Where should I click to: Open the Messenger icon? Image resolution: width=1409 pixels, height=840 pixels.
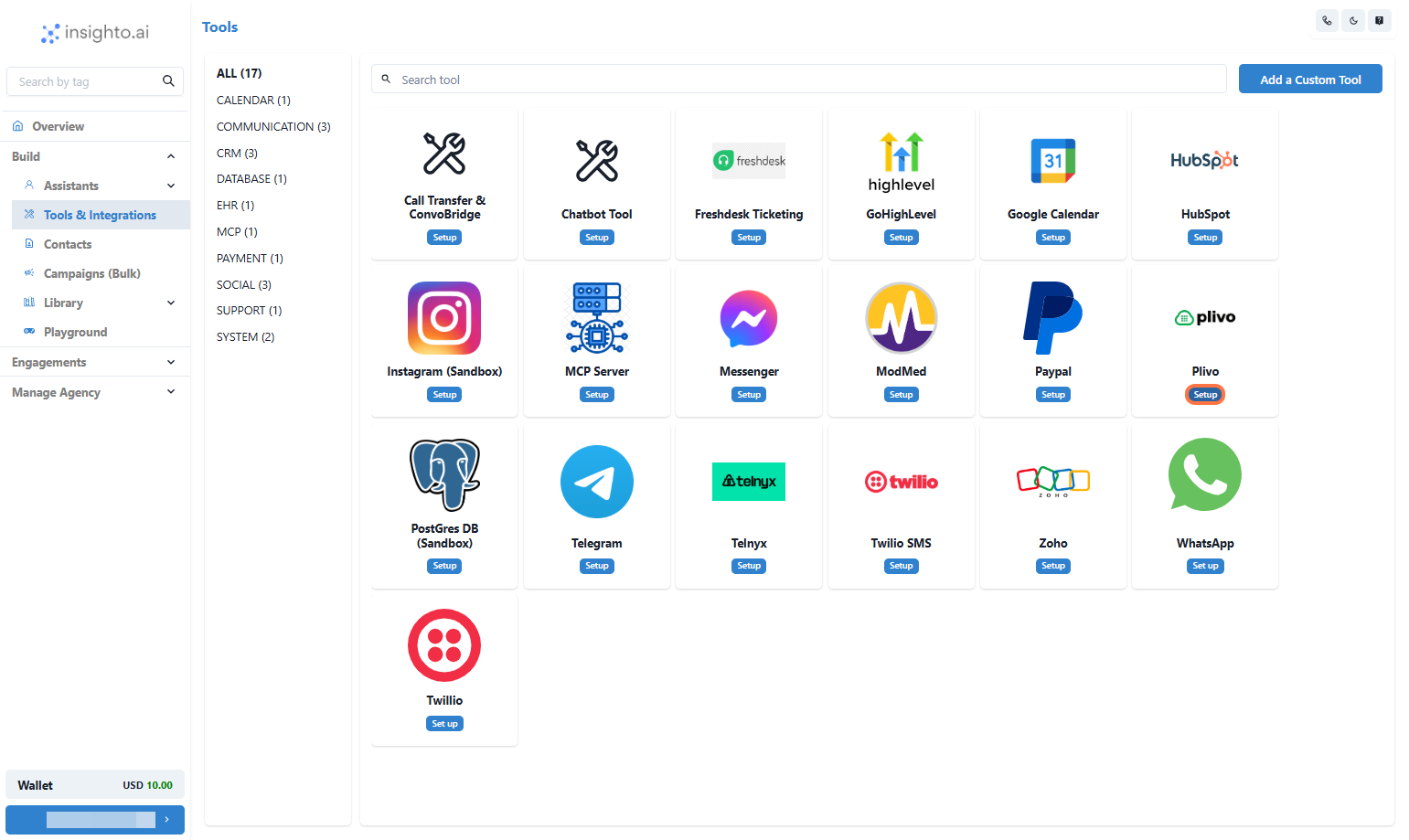[x=749, y=318]
